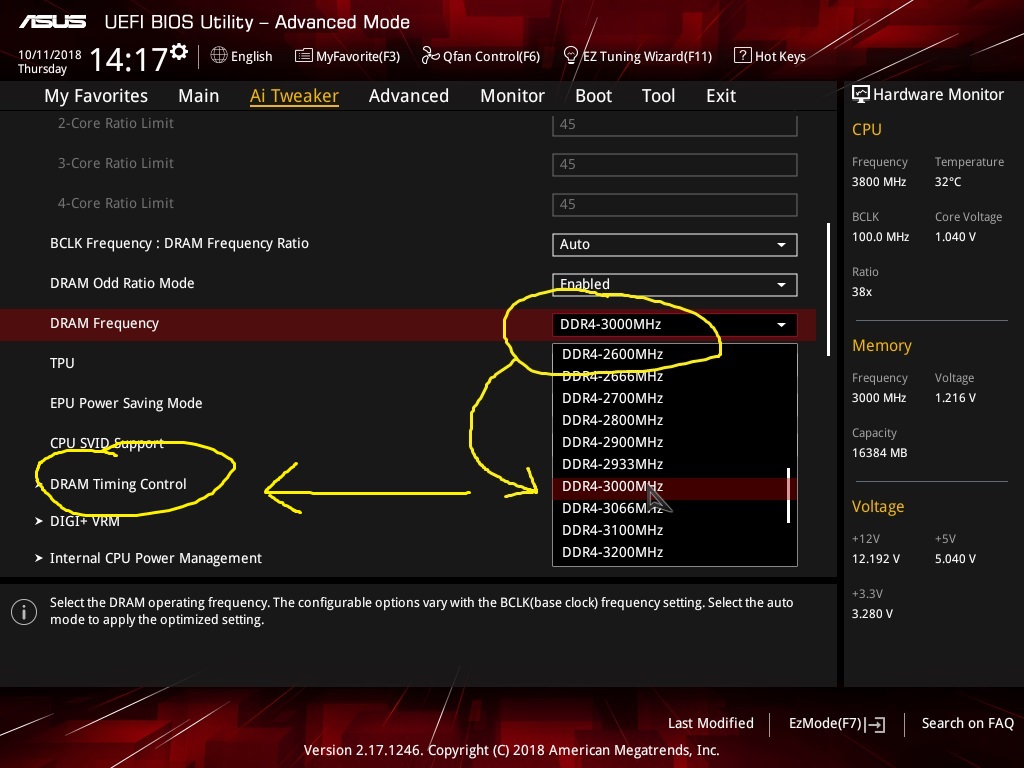Click the Core Voltage value 1.040 V
The image size is (1024, 768).
click(955, 236)
